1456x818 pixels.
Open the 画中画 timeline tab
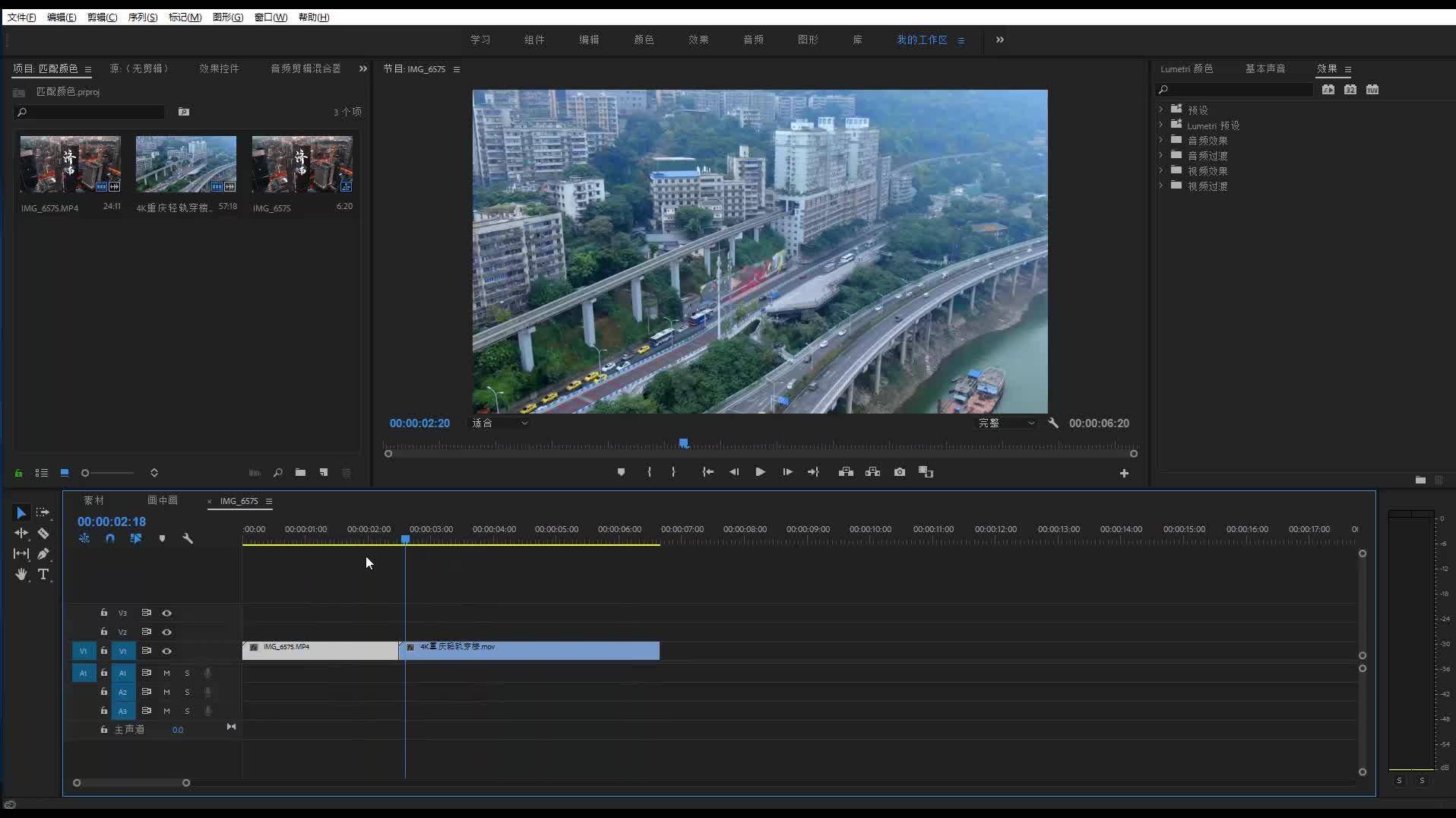163,500
